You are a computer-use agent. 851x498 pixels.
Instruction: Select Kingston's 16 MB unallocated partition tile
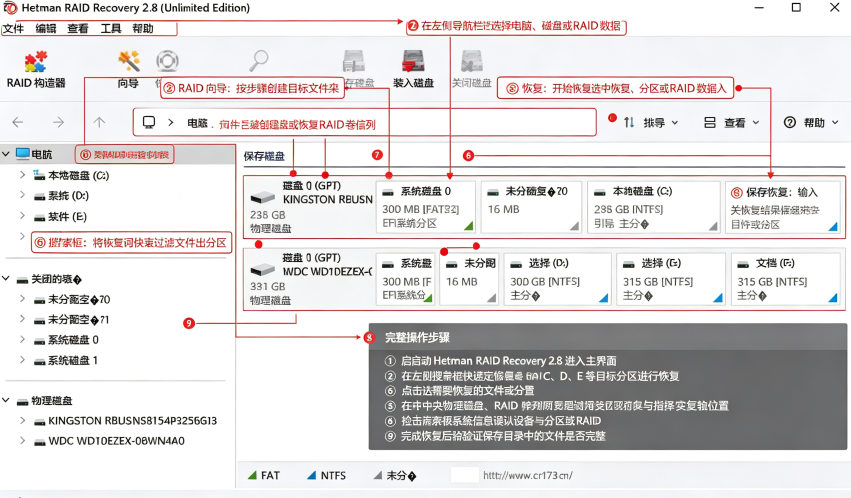531,207
